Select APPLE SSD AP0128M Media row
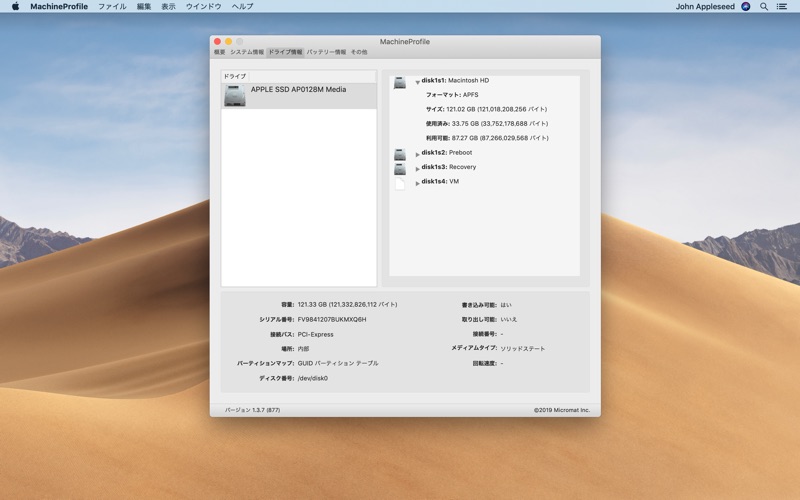This screenshot has height=500, width=800. 299,96
